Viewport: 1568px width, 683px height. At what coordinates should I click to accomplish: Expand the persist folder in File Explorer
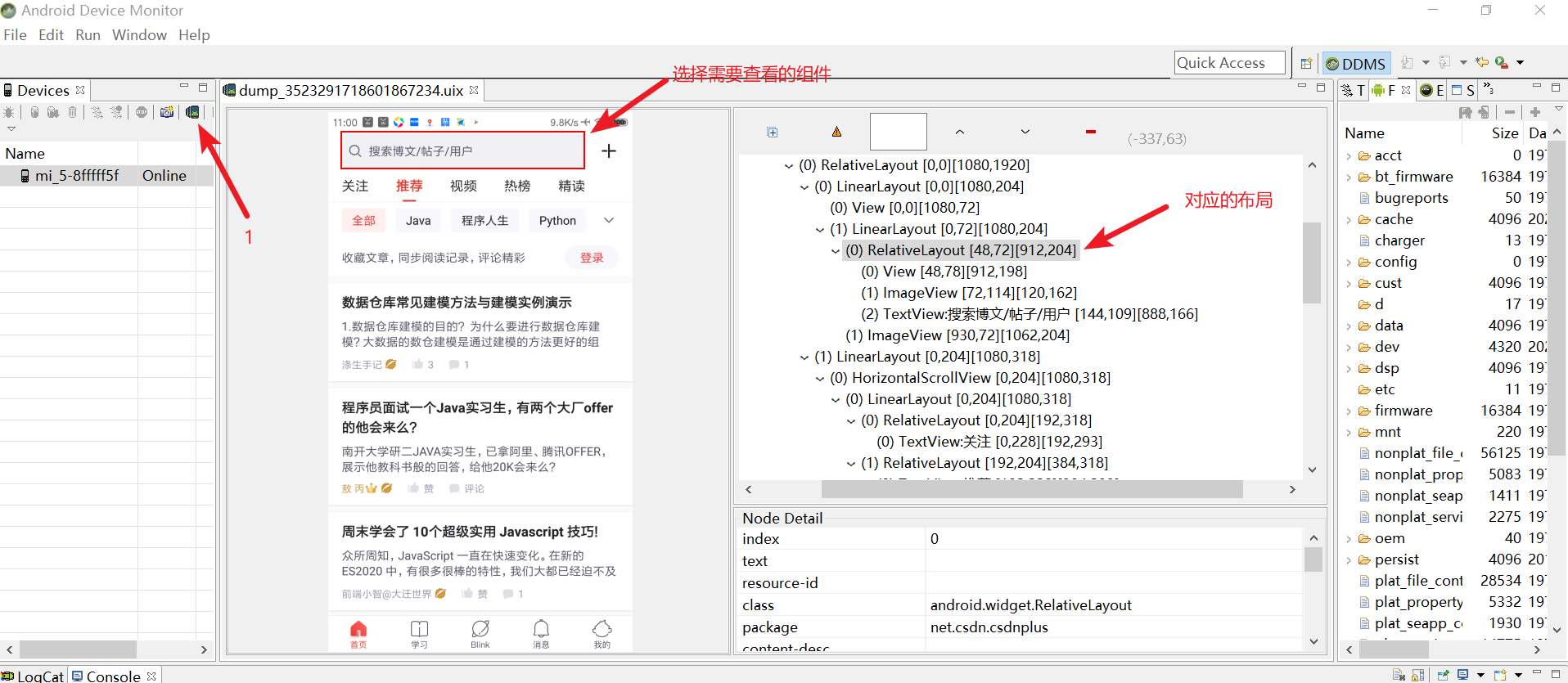click(x=1349, y=559)
